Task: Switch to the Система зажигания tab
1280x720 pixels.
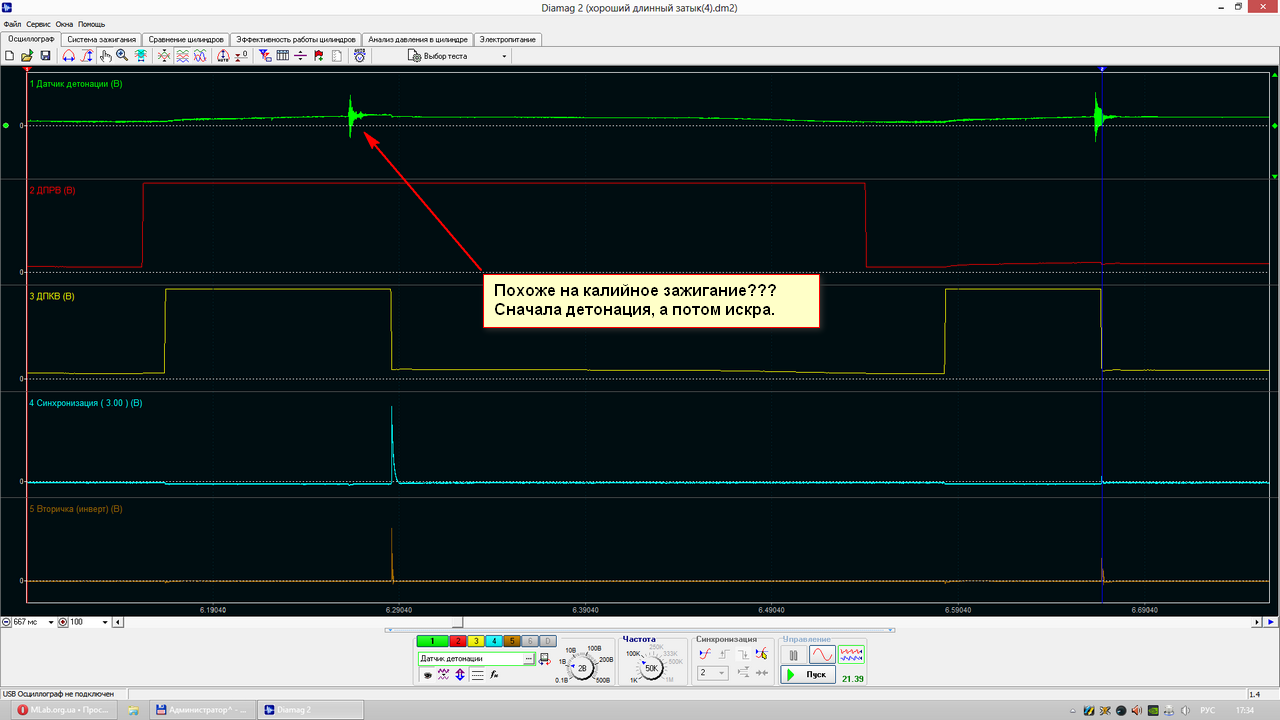Action: click(x=101, y=39)
